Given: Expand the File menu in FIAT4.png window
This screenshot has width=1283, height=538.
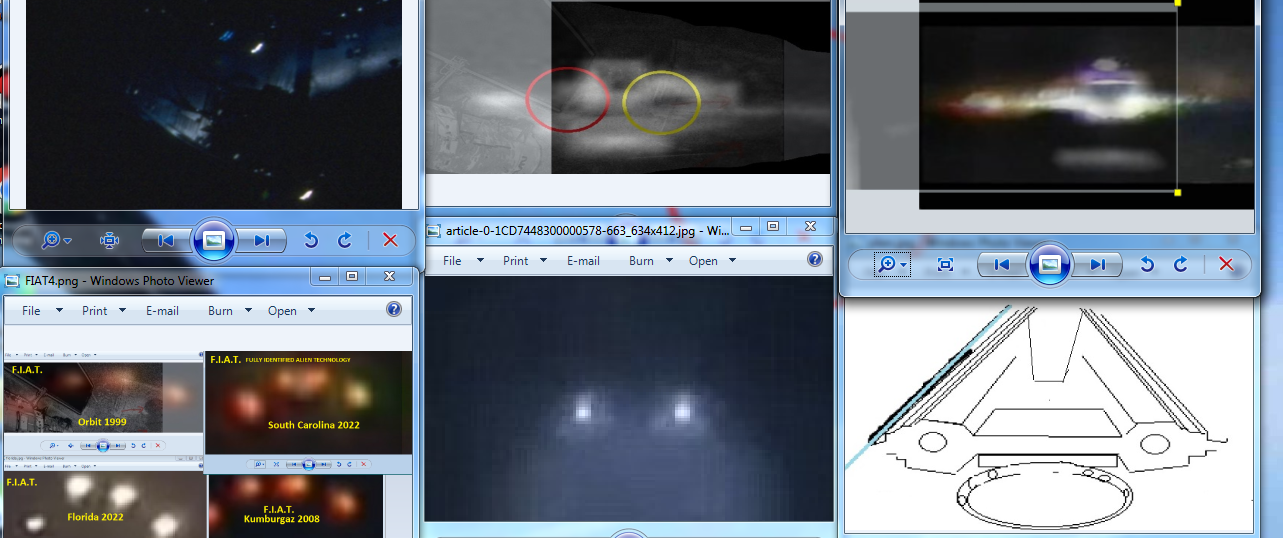Looking at the screenshot, I should pos(42,311).
